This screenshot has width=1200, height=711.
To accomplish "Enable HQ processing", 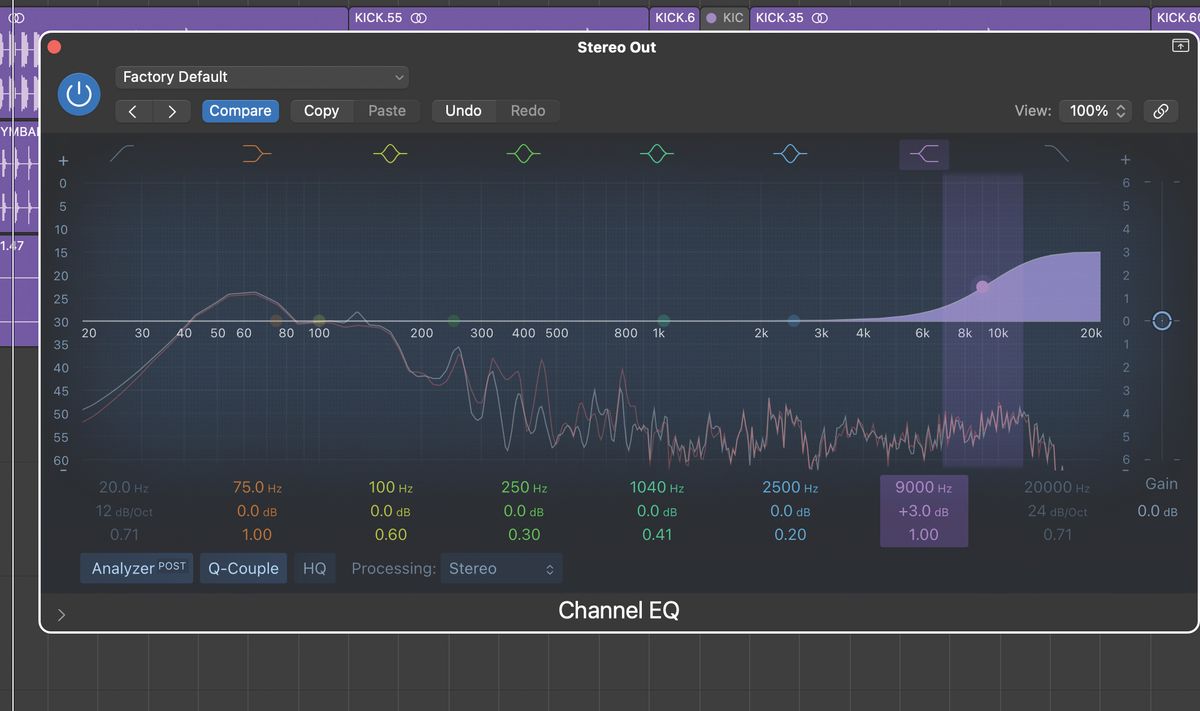I will (314, 568).
